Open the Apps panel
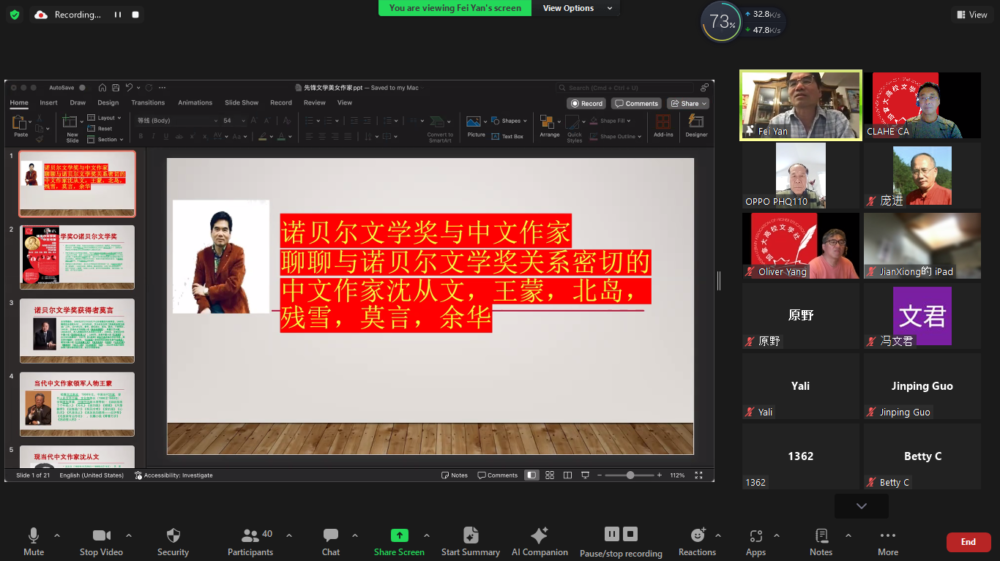 pos(756,536)
